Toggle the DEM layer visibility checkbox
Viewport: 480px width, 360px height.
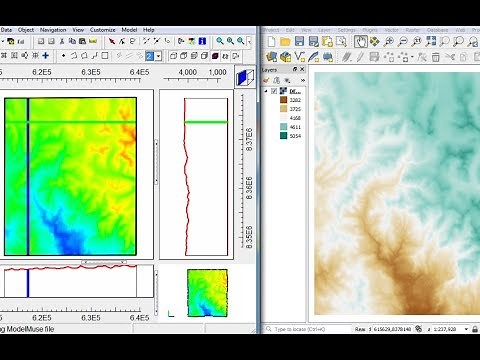coord(274,91)
